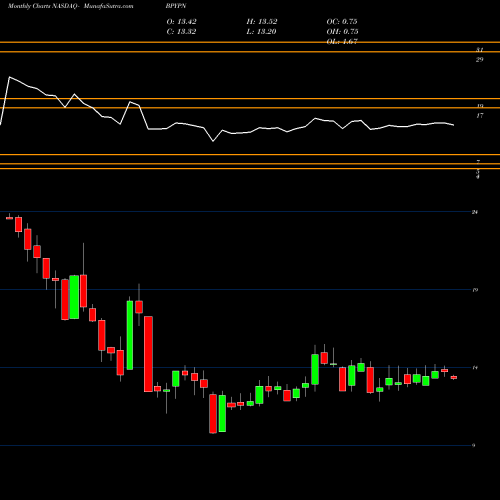
Task: Click the 'MunafaSutra.com' site name
Action: pos(109,6)
